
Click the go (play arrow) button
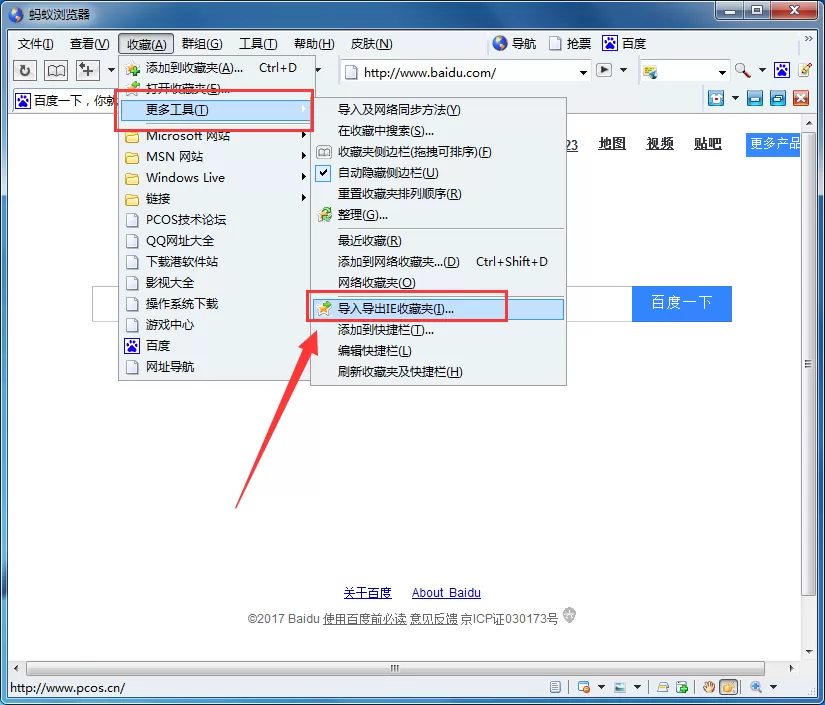(x=604, y=70)
